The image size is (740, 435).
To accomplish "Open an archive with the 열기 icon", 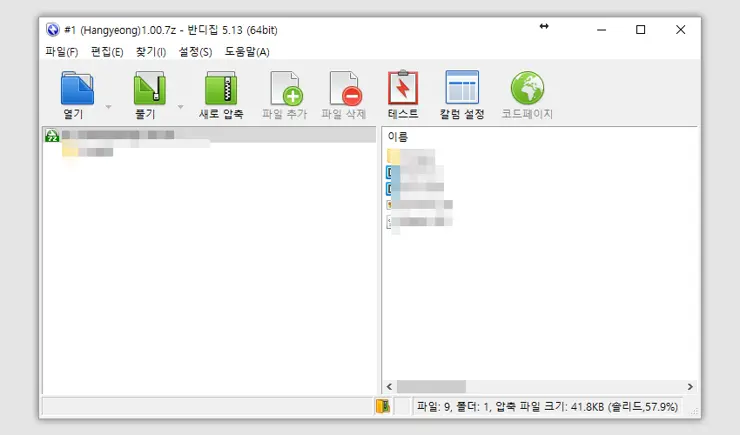I will (77, 88).
